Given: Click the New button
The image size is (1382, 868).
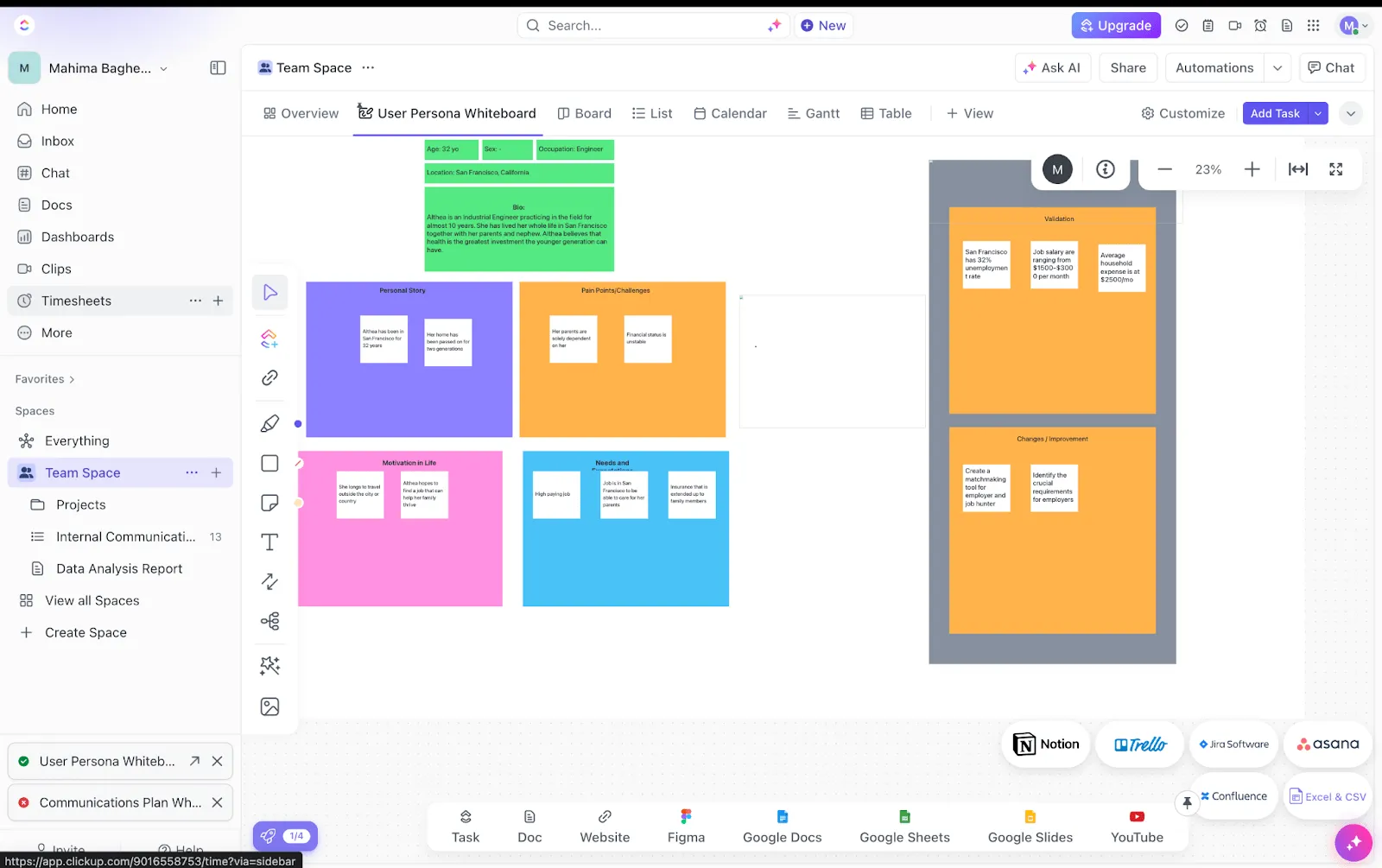Looking at the screenshot, I should 823,26.
